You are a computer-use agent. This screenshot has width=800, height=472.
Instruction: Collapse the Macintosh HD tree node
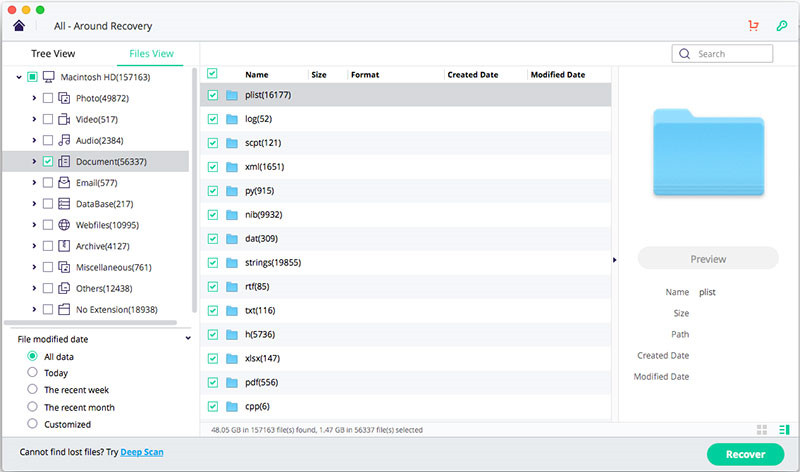tap(19, 77)
